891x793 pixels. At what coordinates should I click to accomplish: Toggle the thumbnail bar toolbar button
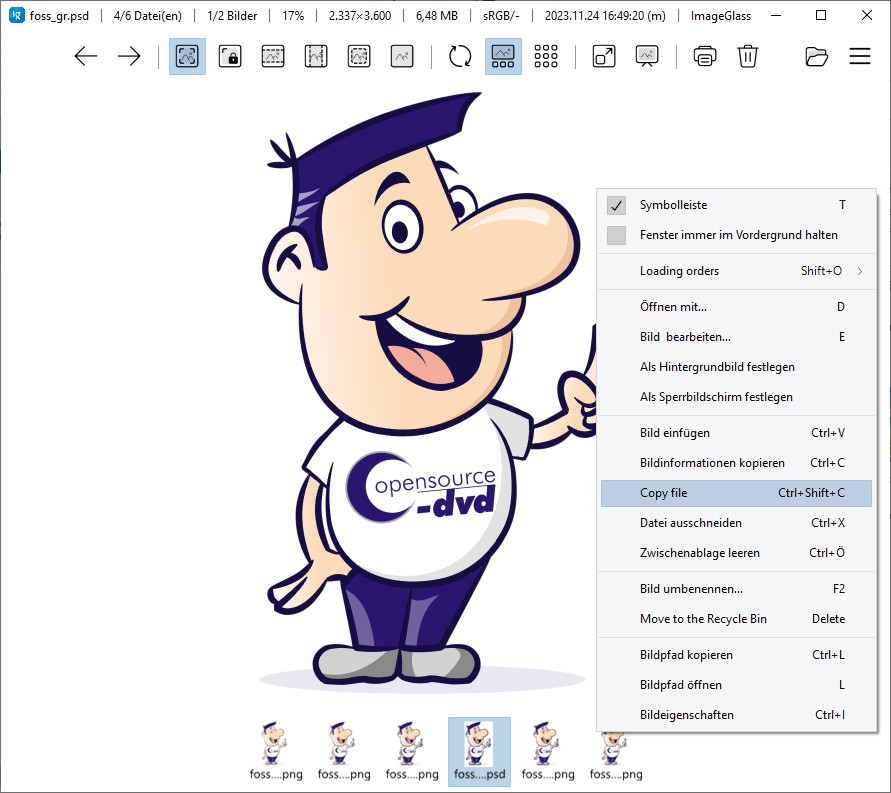tap(503, 57)
